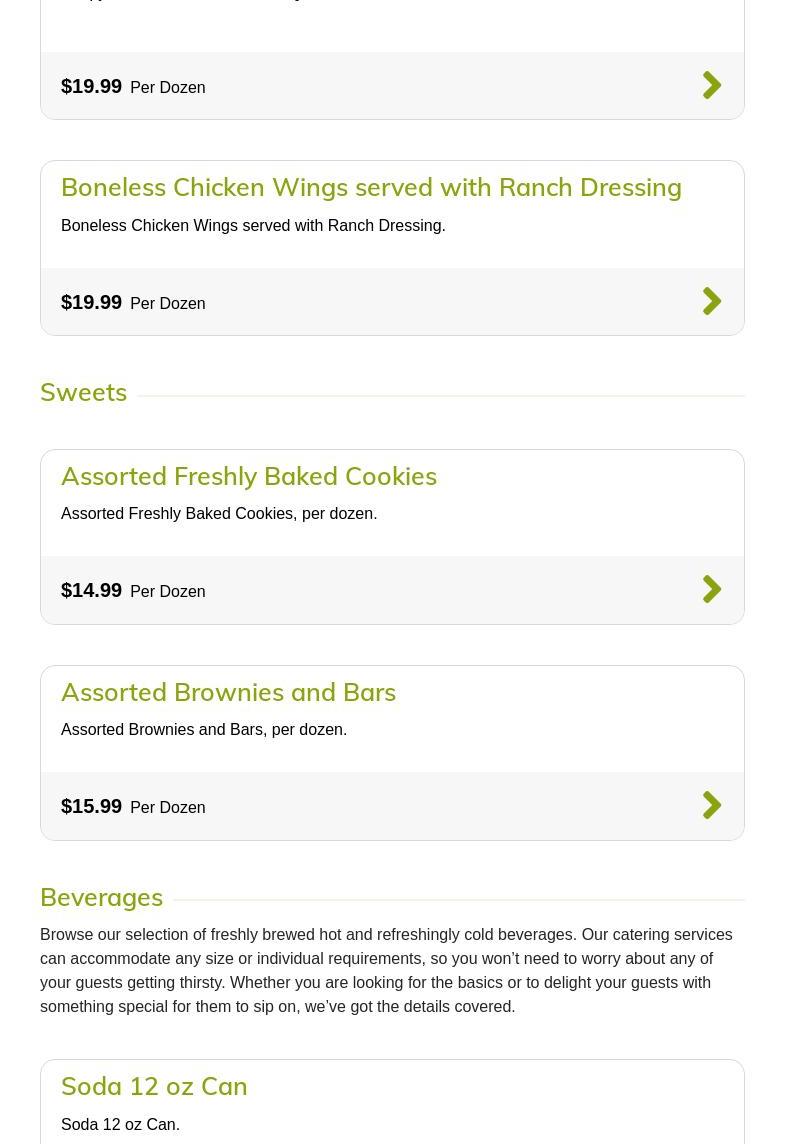
Task: Click the Per Dozen label next to $14.99
Action: 168,592
